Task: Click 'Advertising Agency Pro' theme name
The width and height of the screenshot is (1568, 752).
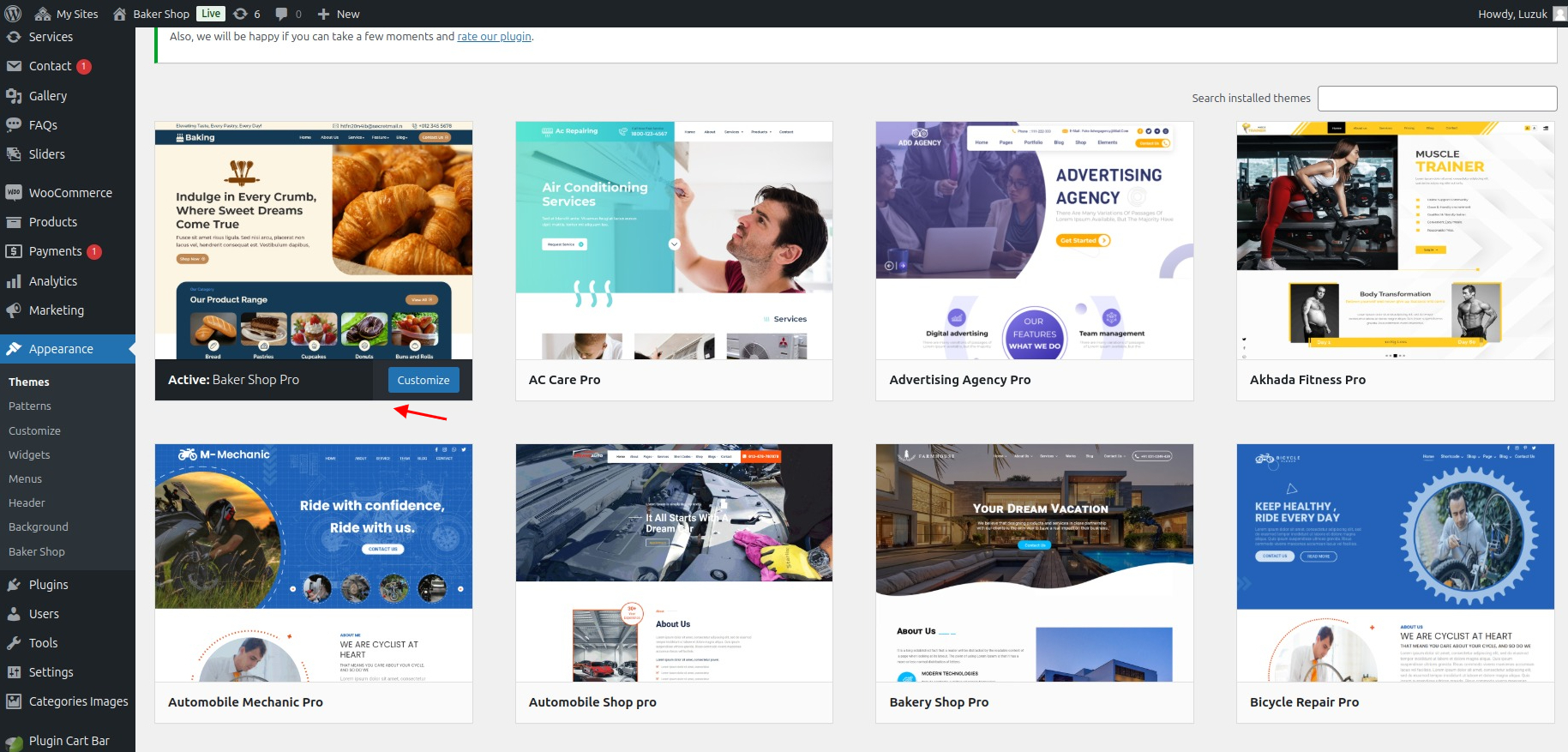Action: [x=960, y=380]
